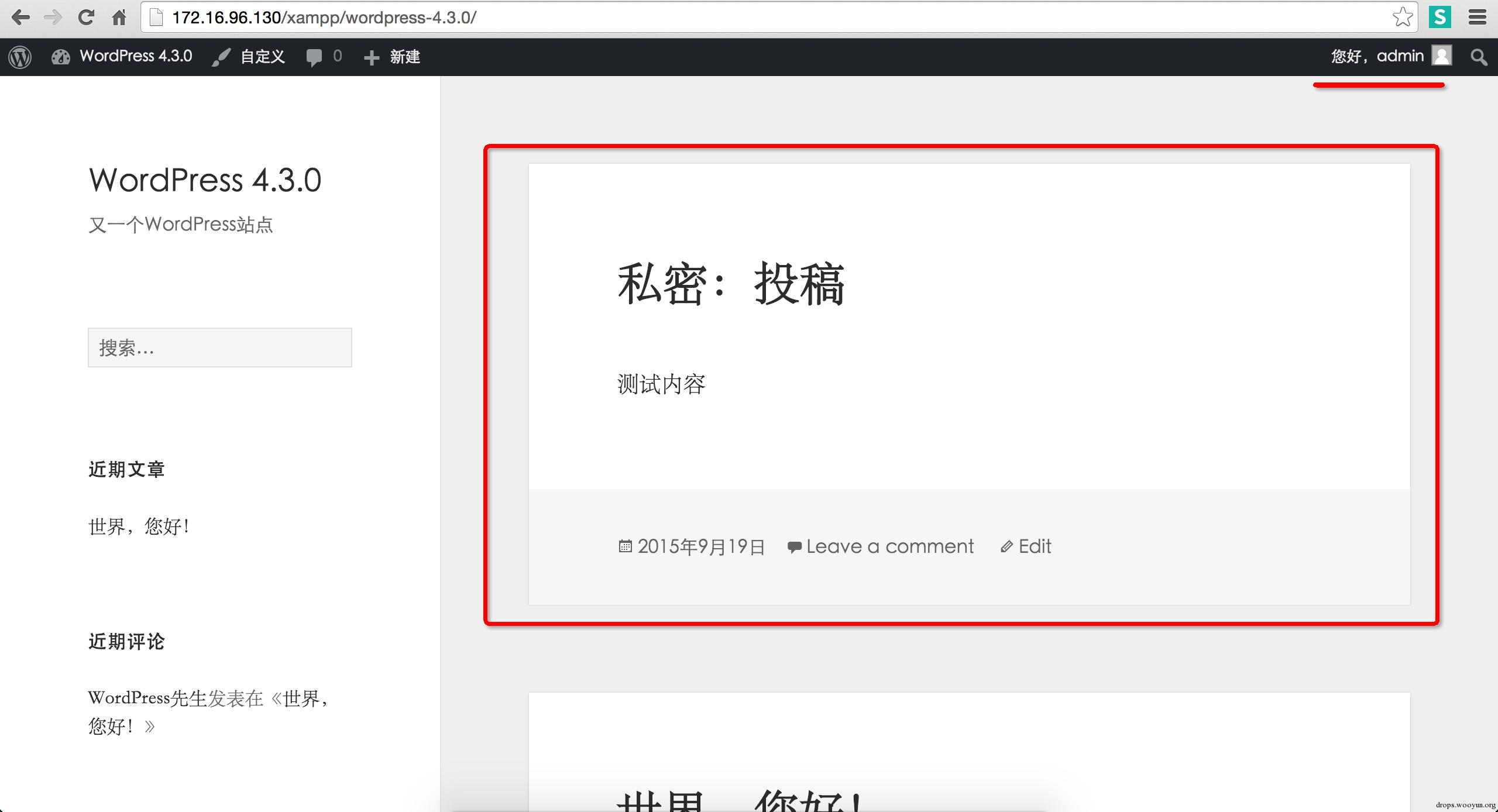This screenshot has width=1498, height=812.
Task: Click the comments bubble icon in admin bar
Action: point(315,57)
